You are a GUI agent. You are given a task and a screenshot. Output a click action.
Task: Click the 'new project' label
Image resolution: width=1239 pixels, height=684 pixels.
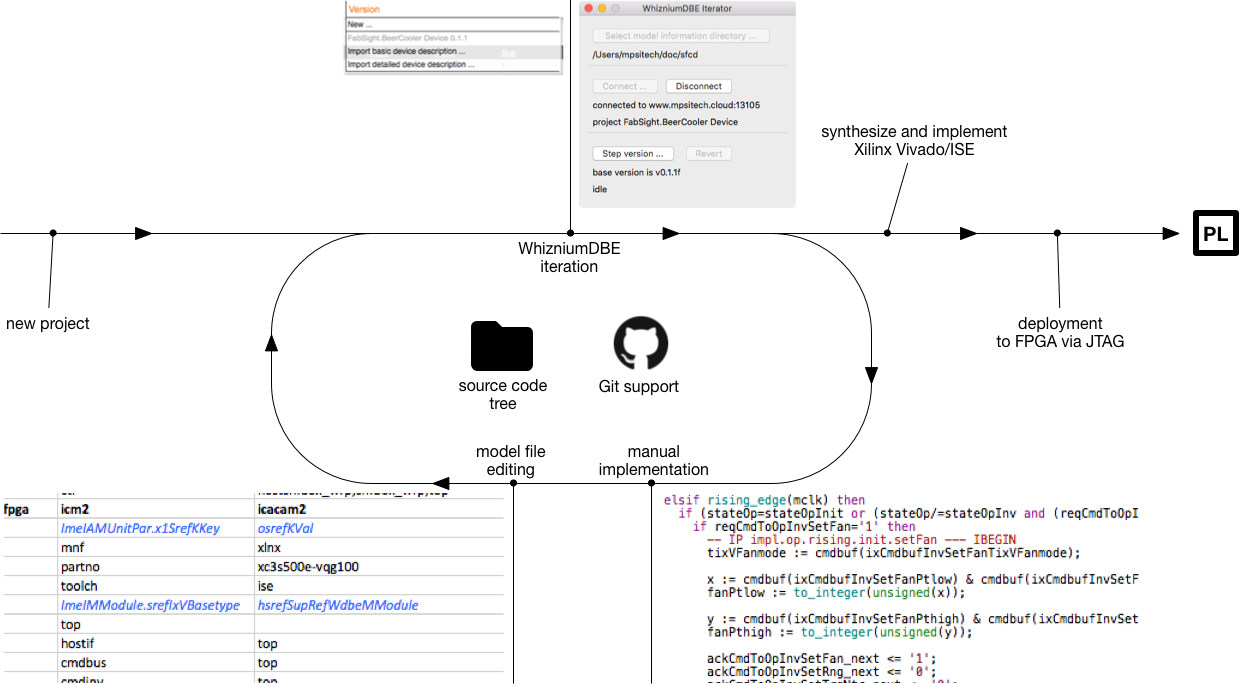tap(48, 323)
